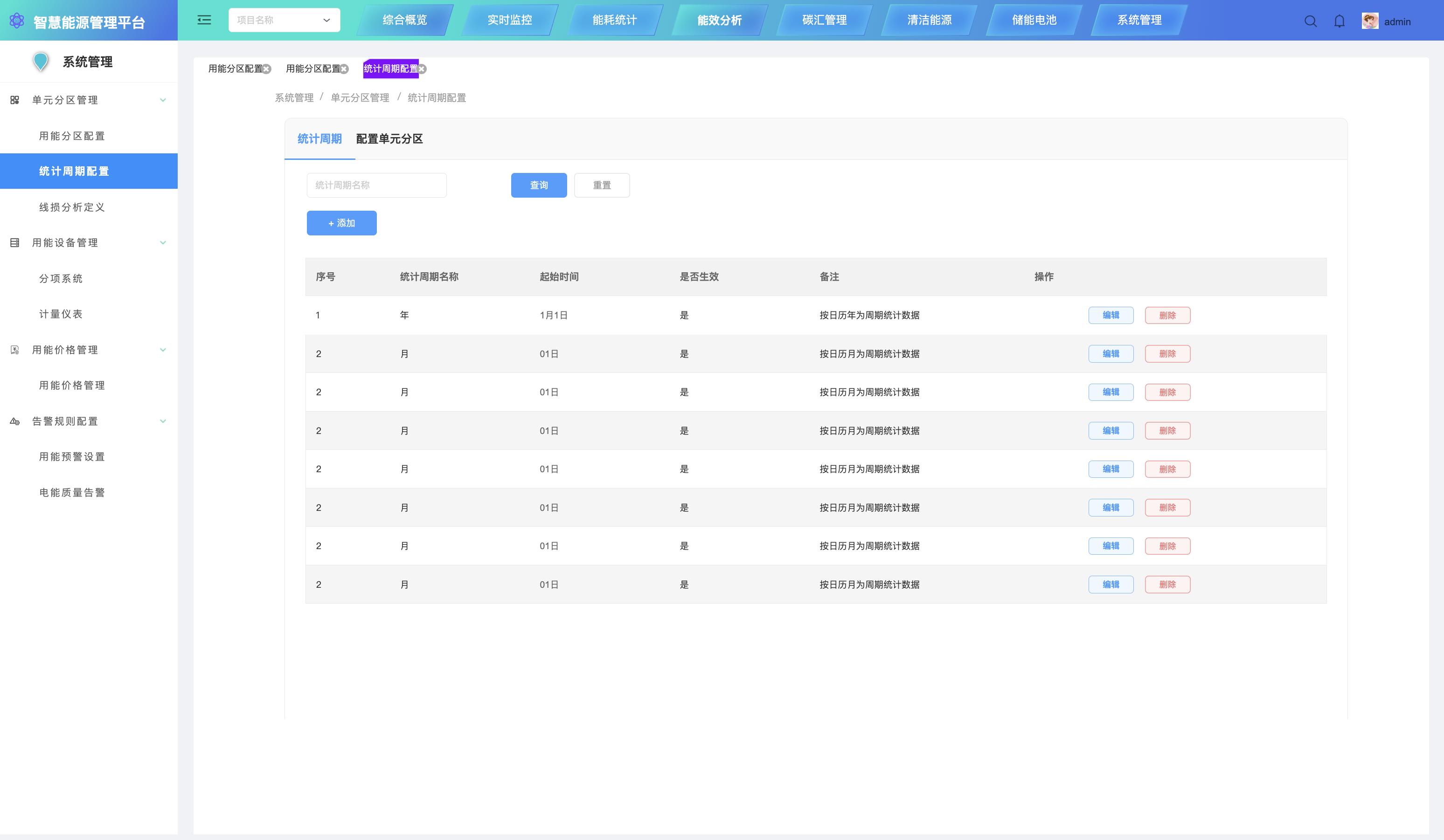This screenshot has height=840, width=1444.
Task: Collapse the 告警规则配置 sidebar group
Action: click(x=163, y=421)
